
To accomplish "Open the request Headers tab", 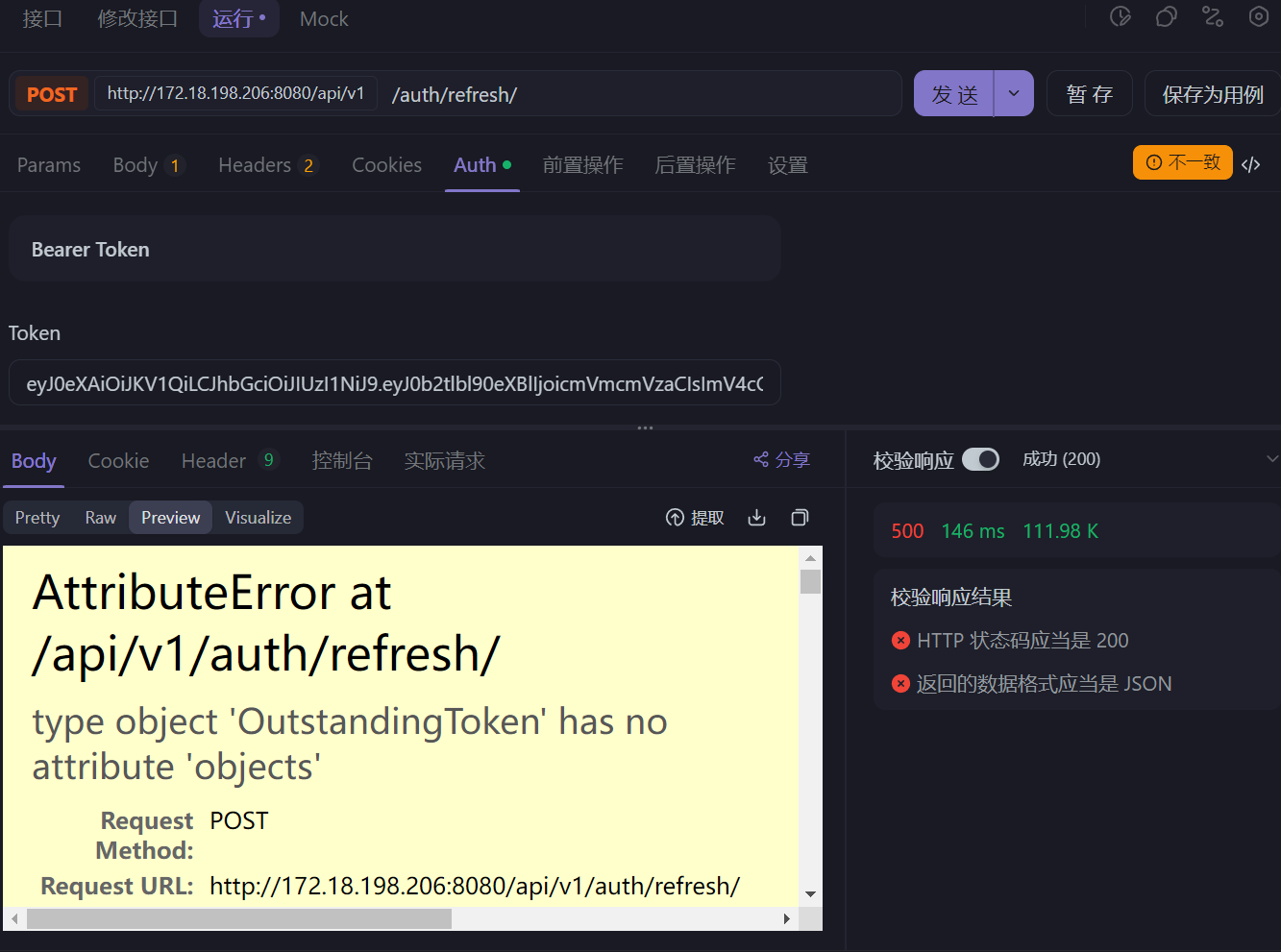I will (x=267, y=165).
